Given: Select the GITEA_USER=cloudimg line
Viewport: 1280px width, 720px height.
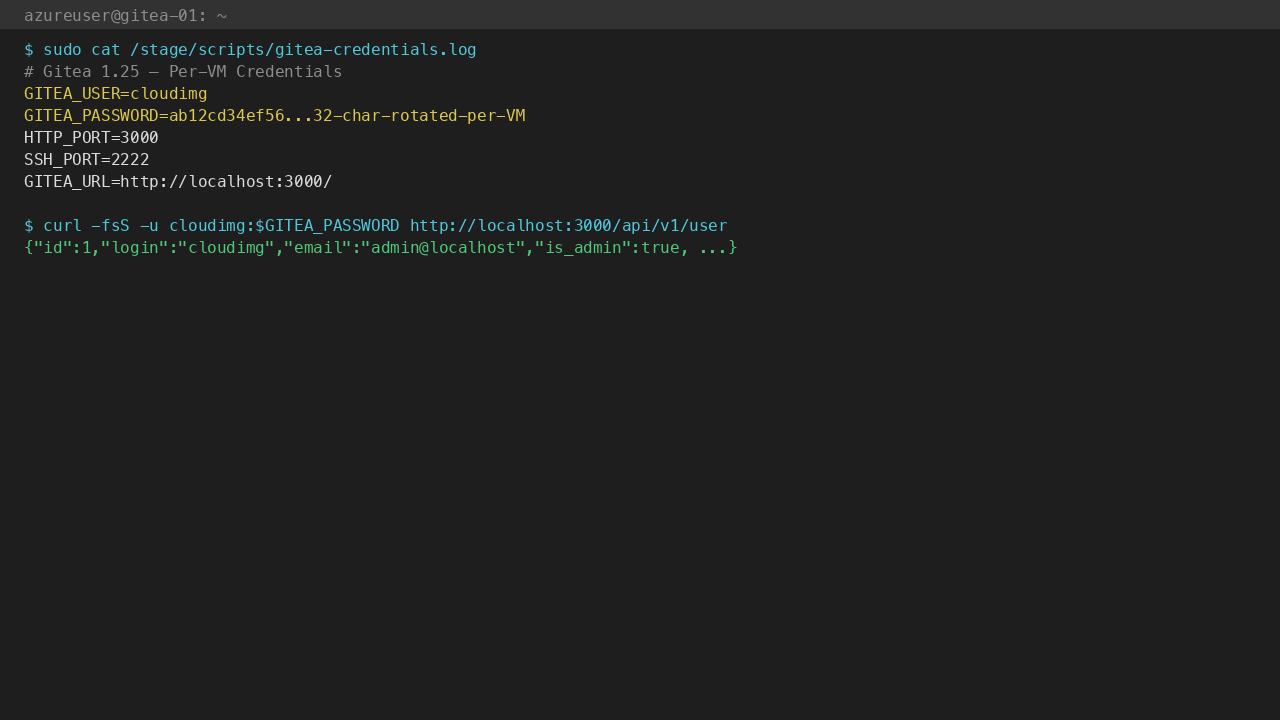Looking at the screenshot, I should click(x=116, y=94).
